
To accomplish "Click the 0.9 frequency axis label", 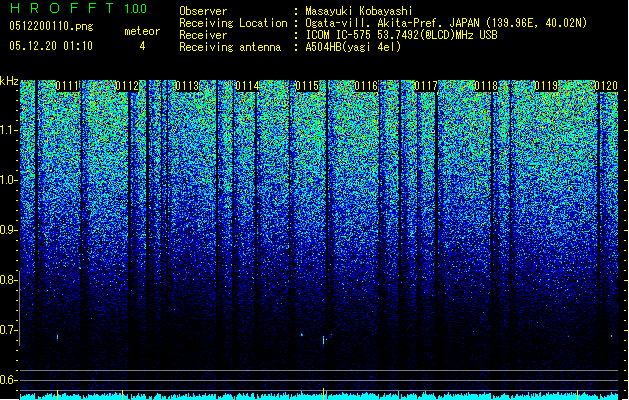I will click(9, 230).
